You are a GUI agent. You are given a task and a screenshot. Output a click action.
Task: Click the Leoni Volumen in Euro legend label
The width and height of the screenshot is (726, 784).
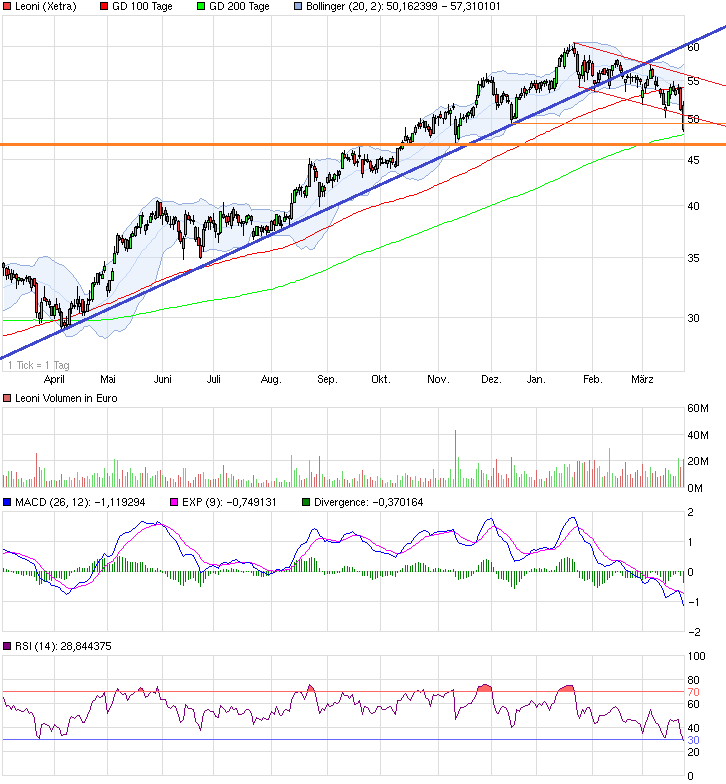coord(68,400)
